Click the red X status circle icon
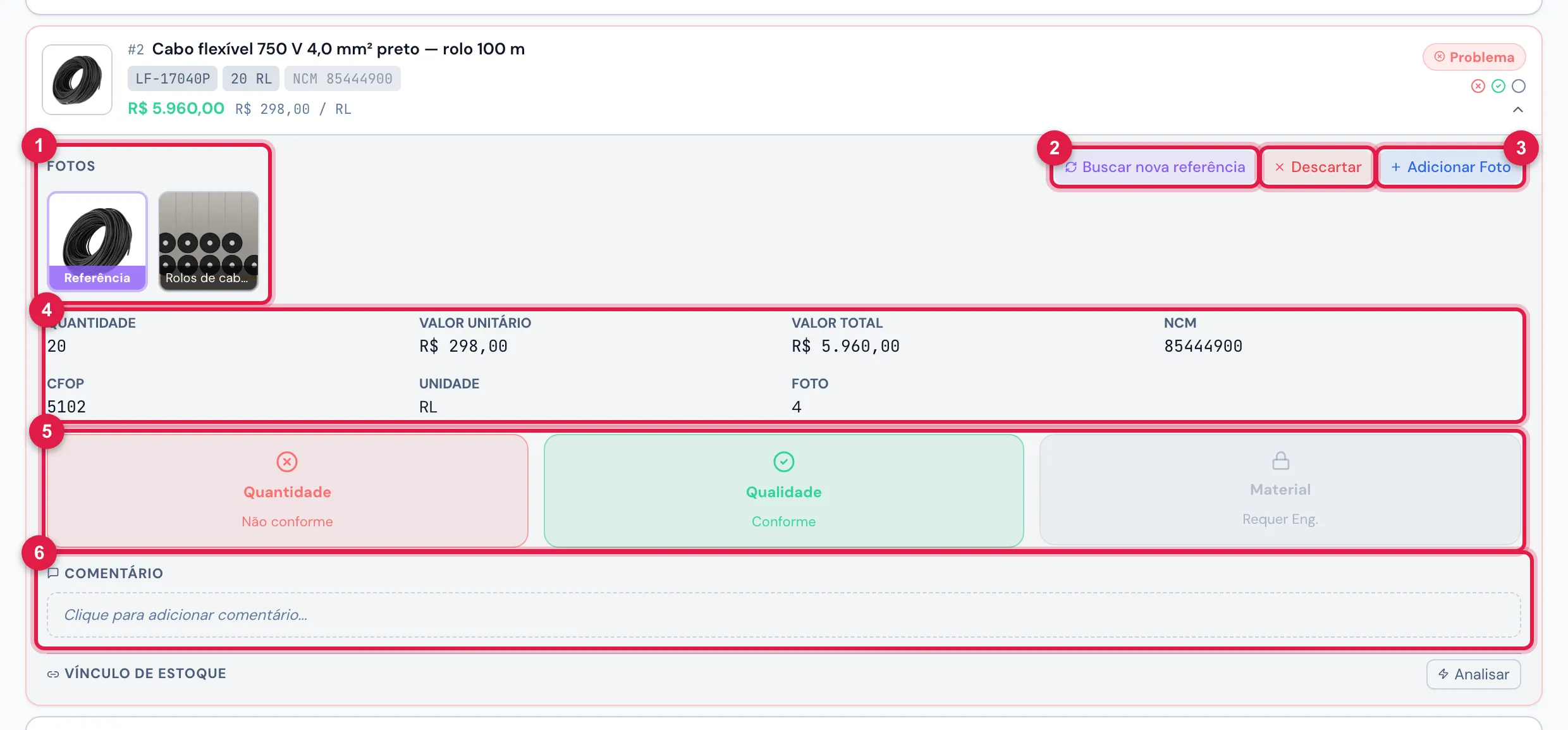 coord(1478,86)
